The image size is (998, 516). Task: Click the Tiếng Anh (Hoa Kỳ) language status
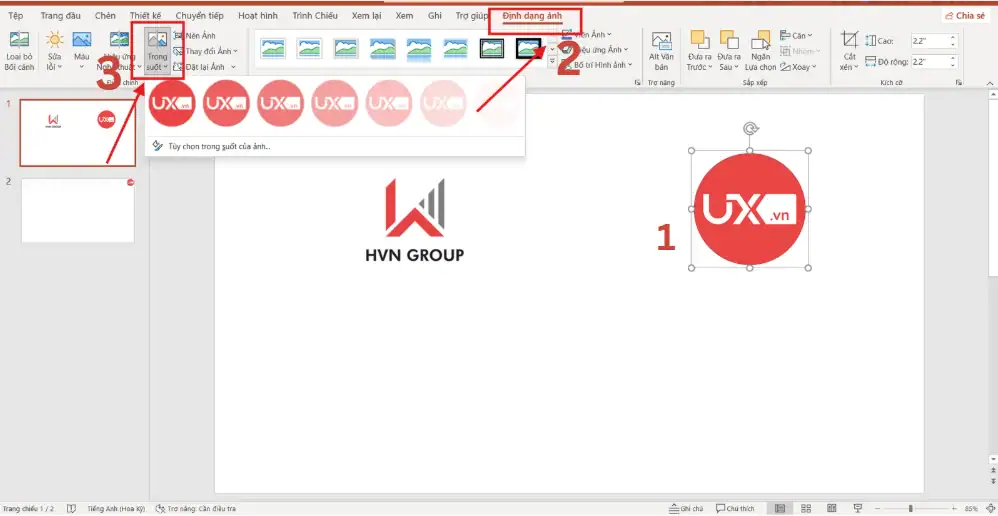(x=116, y=508)
